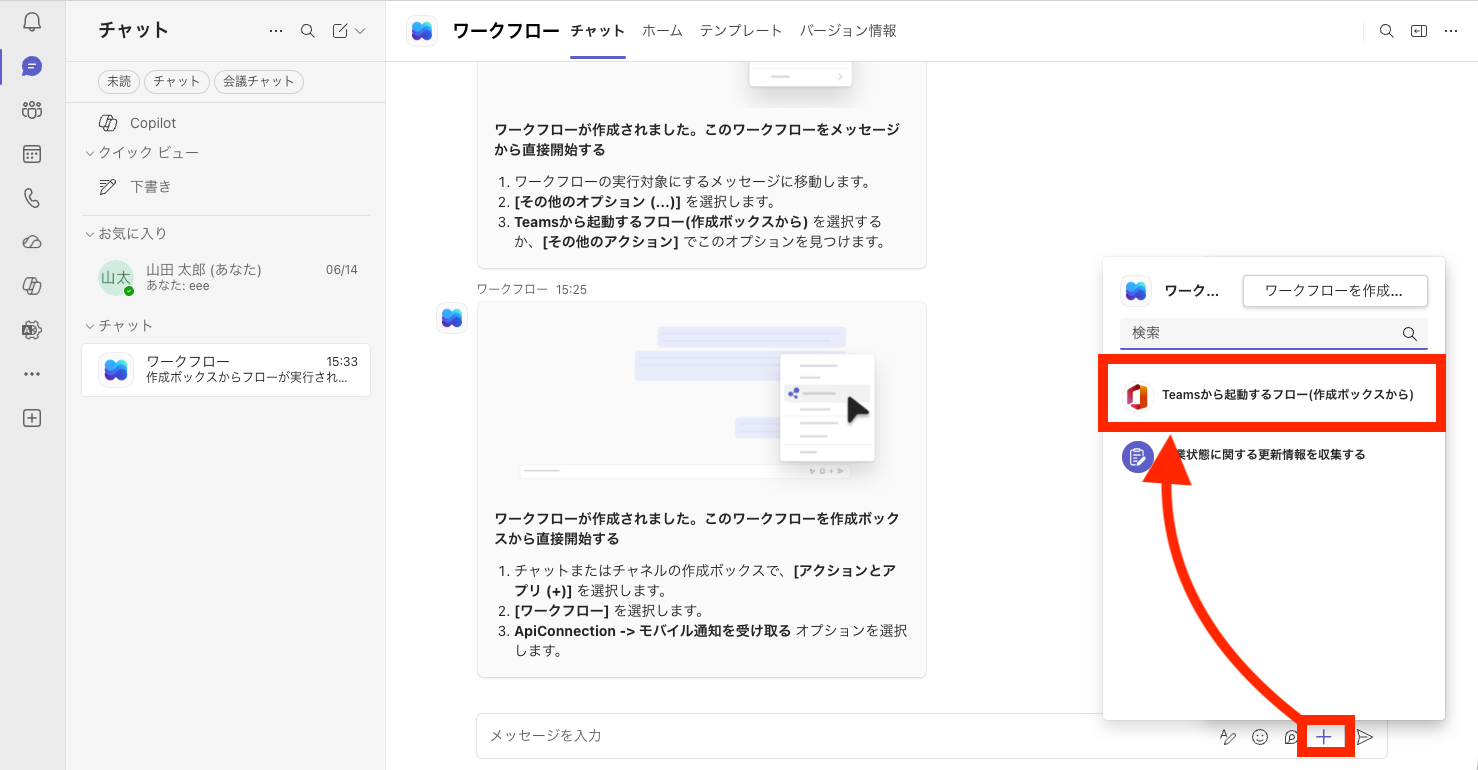Viewport: 1478px width, 770px height.
Task: Click magnifier icon in popup search field
Action: [1410, 334]
